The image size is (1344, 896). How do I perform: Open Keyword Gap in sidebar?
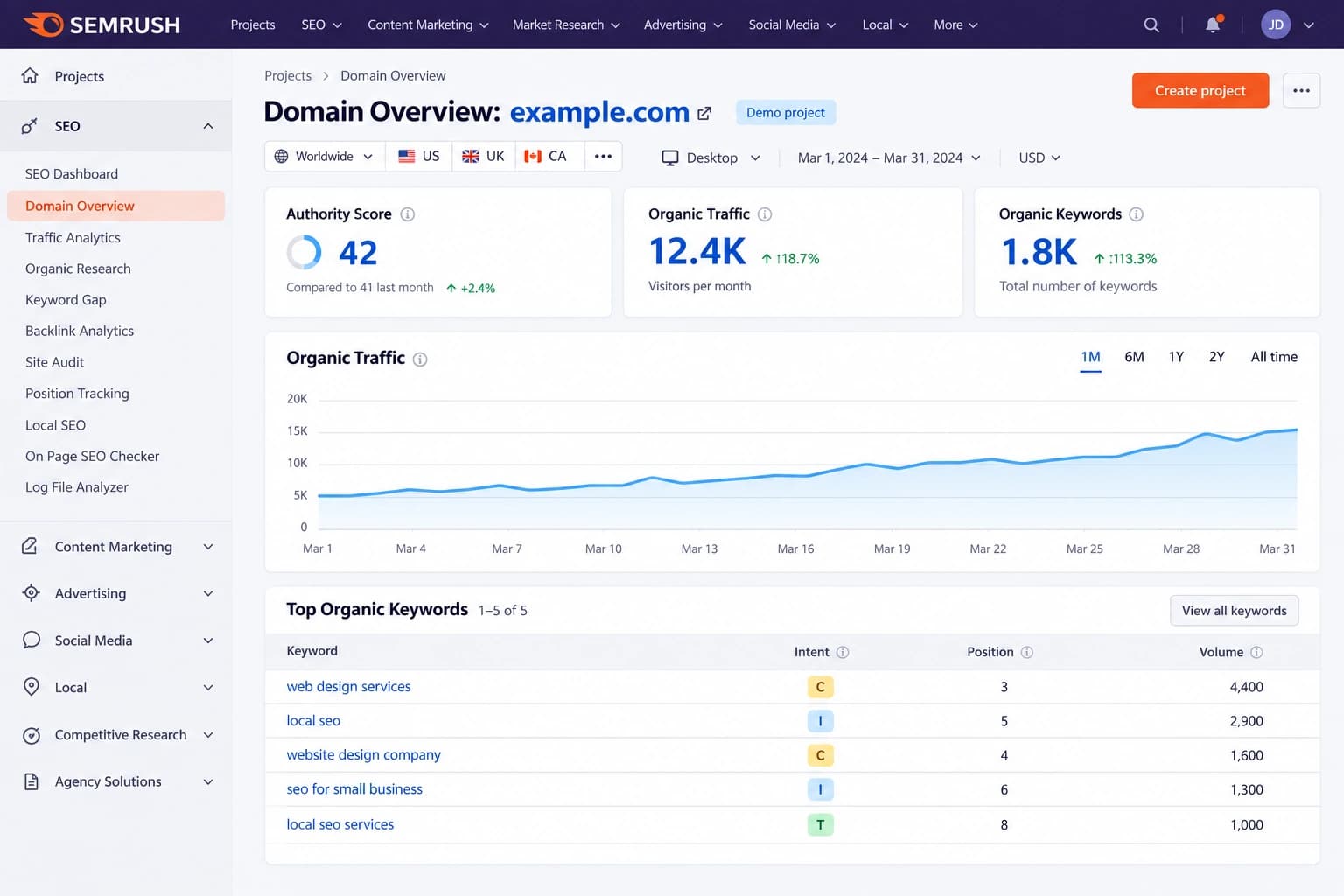(66, 299)
